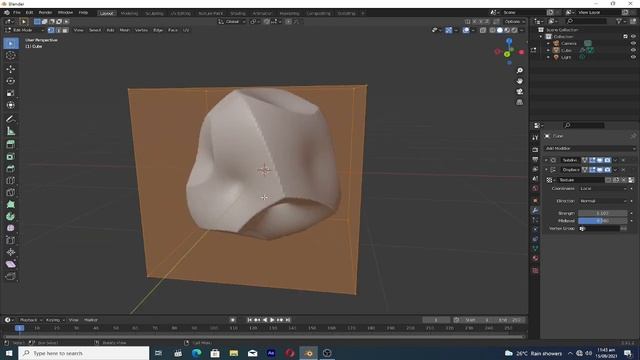640x360 pixels.
Task: Hide Light in outliner with eye icon
Action: click(633, 57)
